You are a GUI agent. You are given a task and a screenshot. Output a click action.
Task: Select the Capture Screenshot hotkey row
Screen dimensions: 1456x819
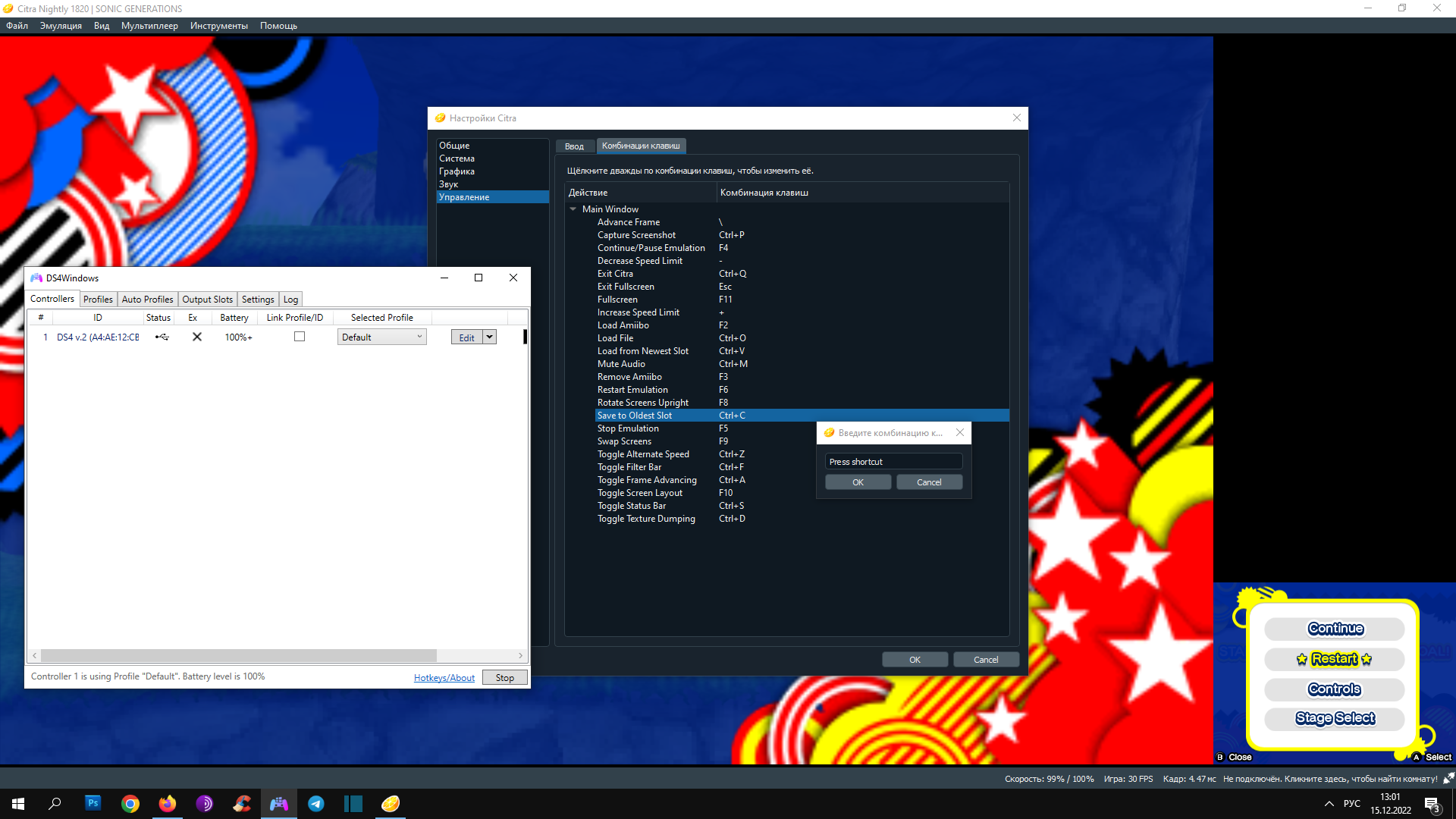[x=802, y=235]
